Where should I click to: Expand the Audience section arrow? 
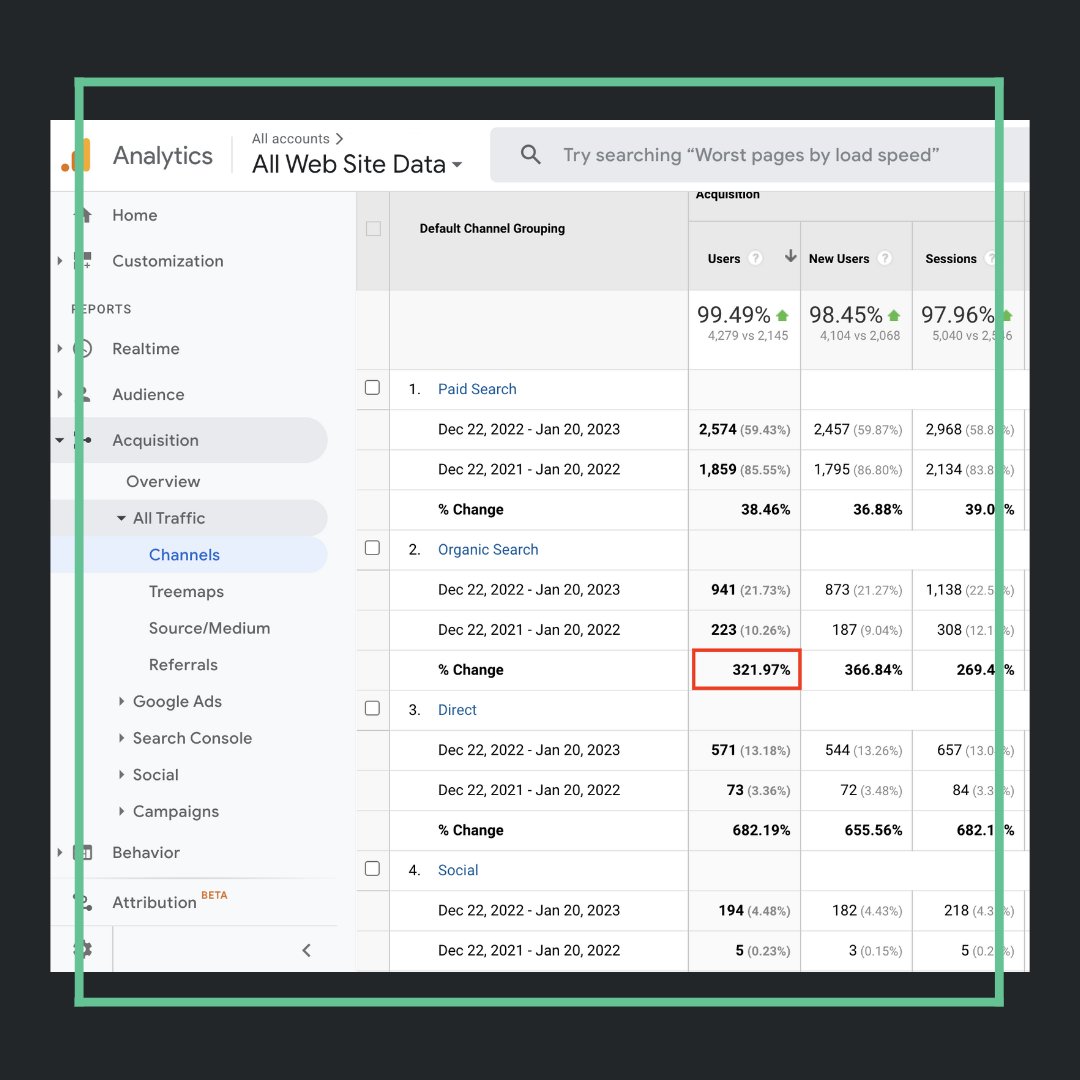[60, 395]
